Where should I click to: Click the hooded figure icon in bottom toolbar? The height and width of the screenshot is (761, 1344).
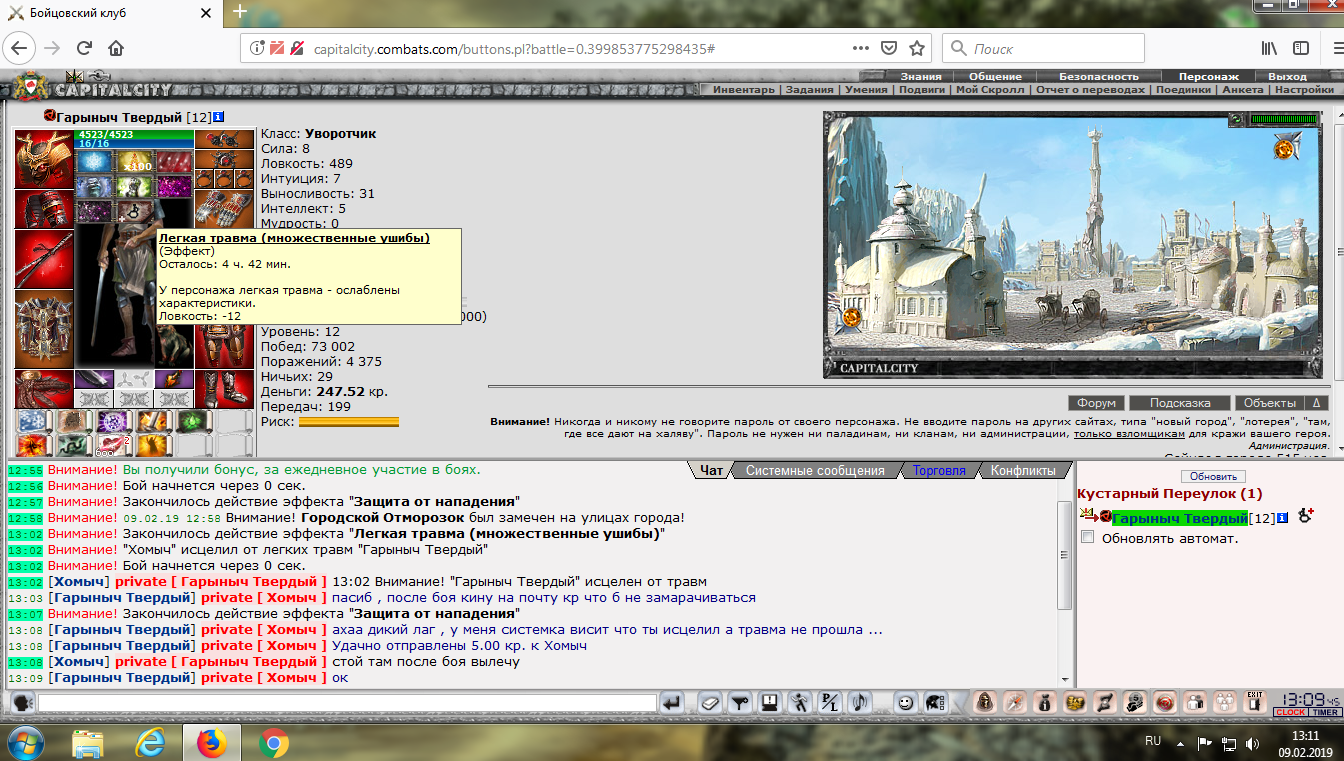(984, 702)
